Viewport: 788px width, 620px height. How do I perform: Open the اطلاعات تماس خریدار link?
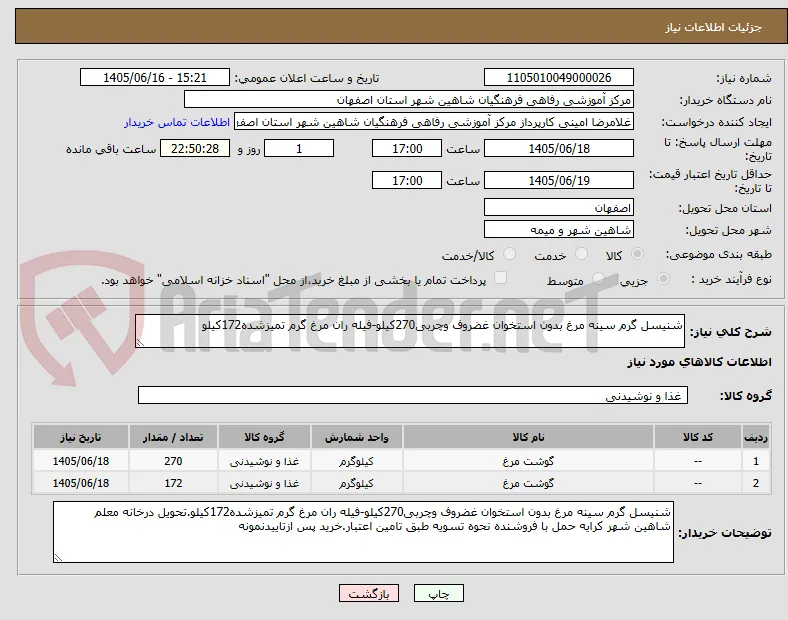177,122
